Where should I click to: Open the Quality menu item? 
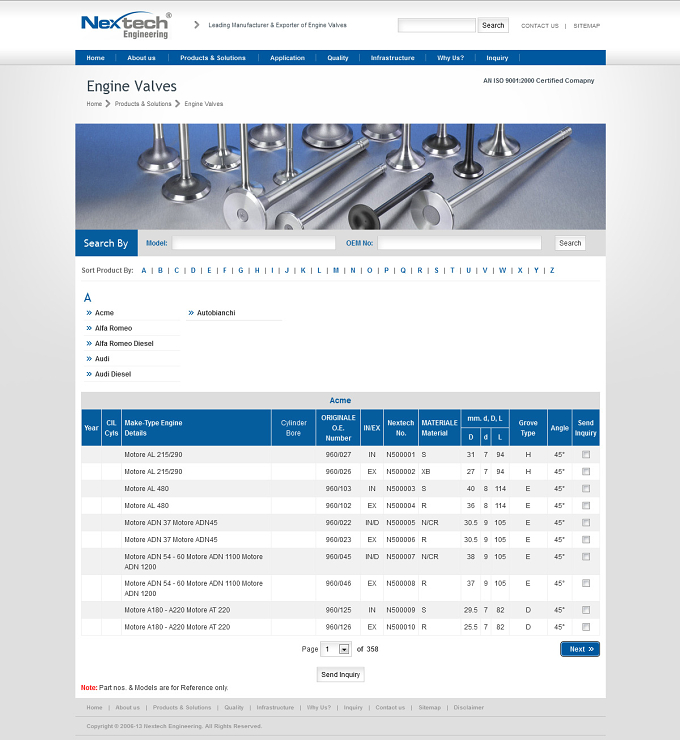click(x=338, y=58)
